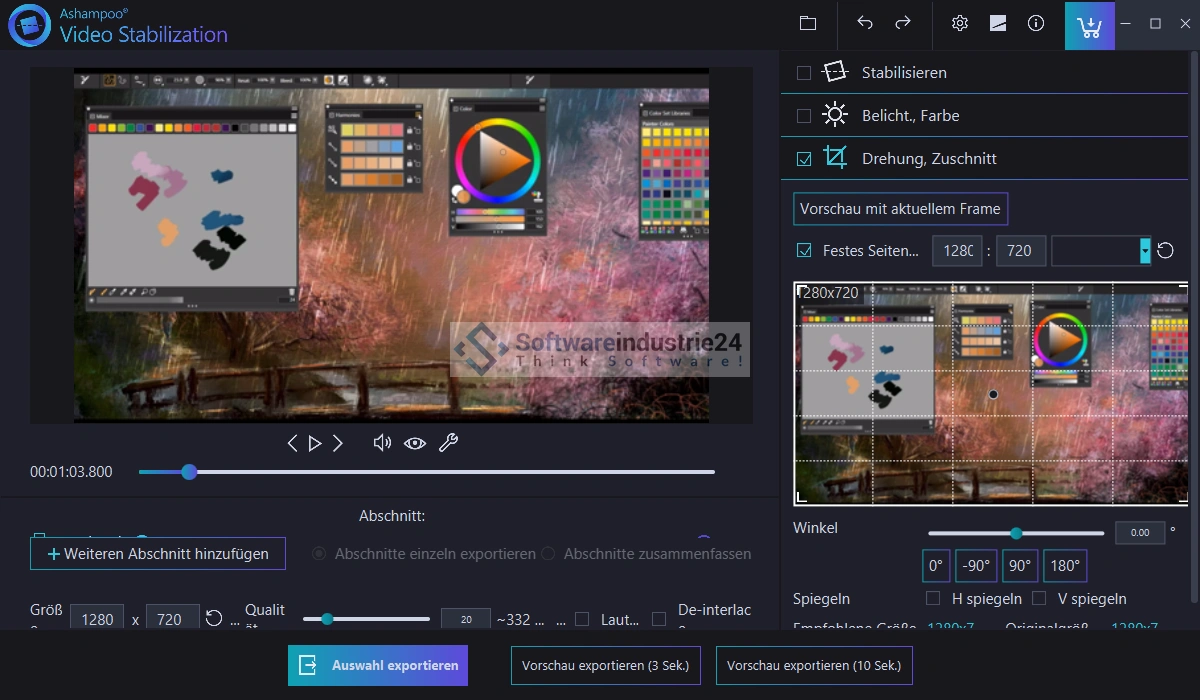Play the video with the play button
Image resolution: width=1200 pixels, height=700 pixels.
315,443
